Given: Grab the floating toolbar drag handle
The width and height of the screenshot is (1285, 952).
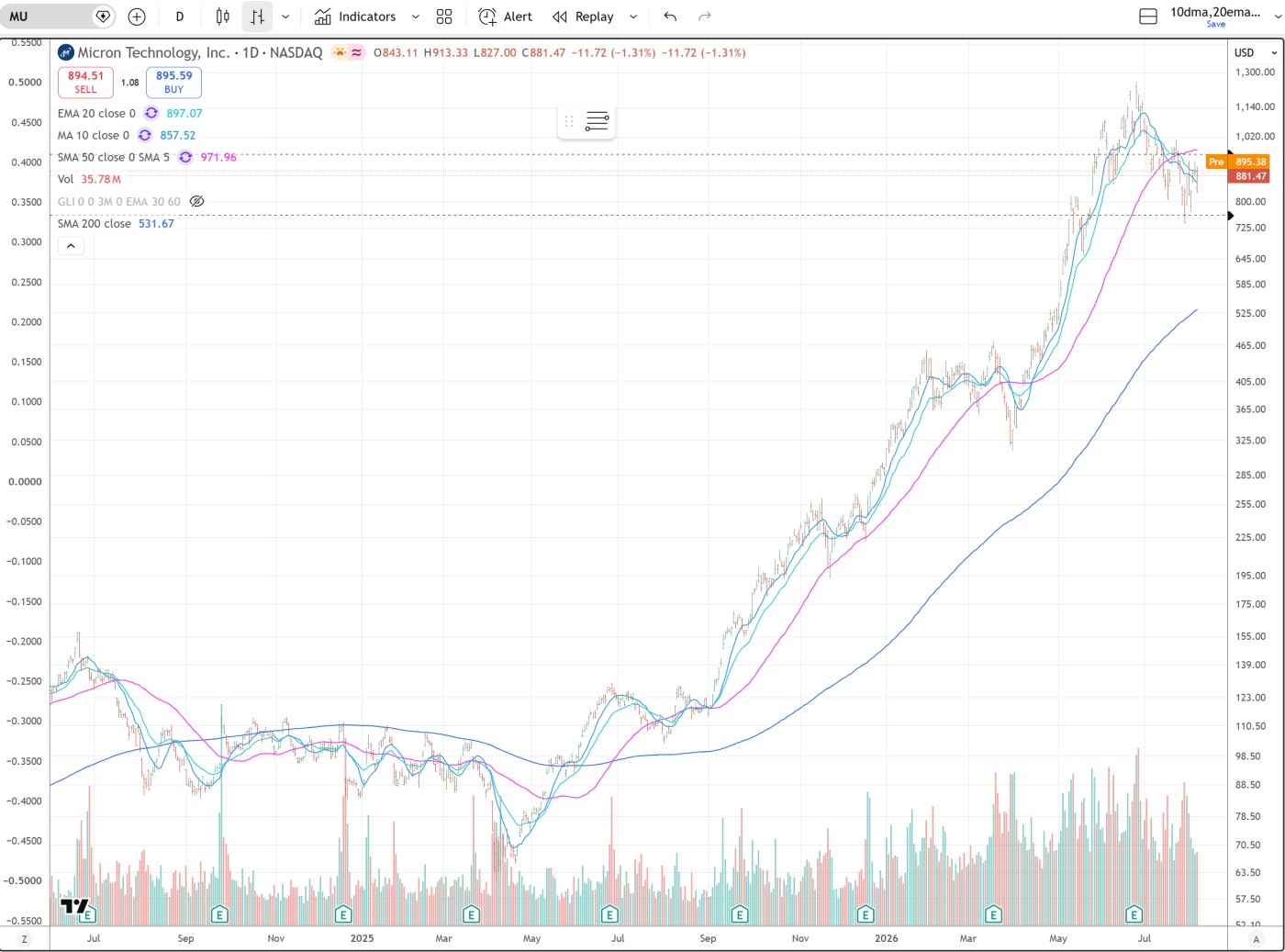Looking at the screenshot, I should pyautogui.click(x=569, y=121).
